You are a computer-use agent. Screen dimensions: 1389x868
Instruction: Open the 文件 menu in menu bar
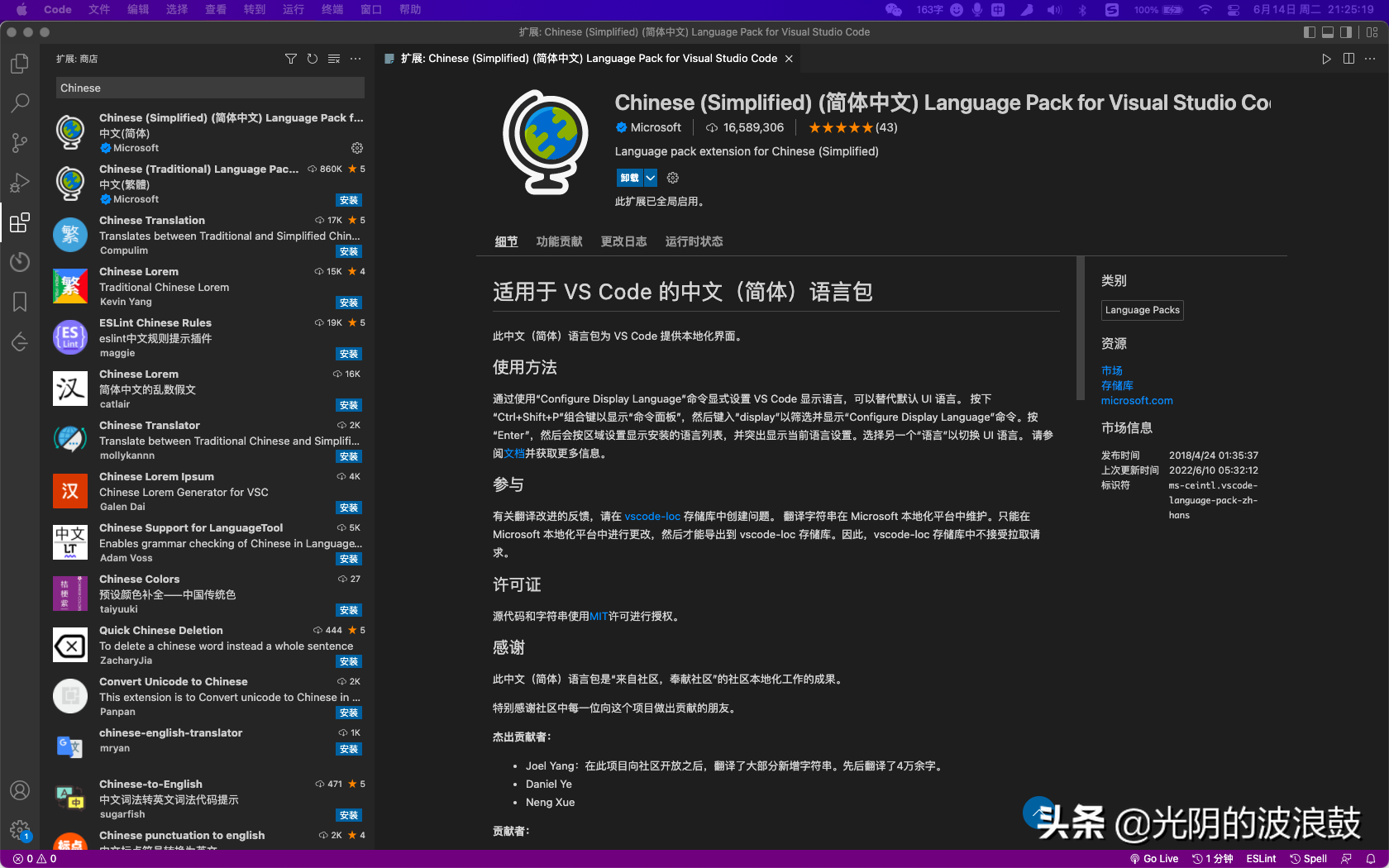99,10
